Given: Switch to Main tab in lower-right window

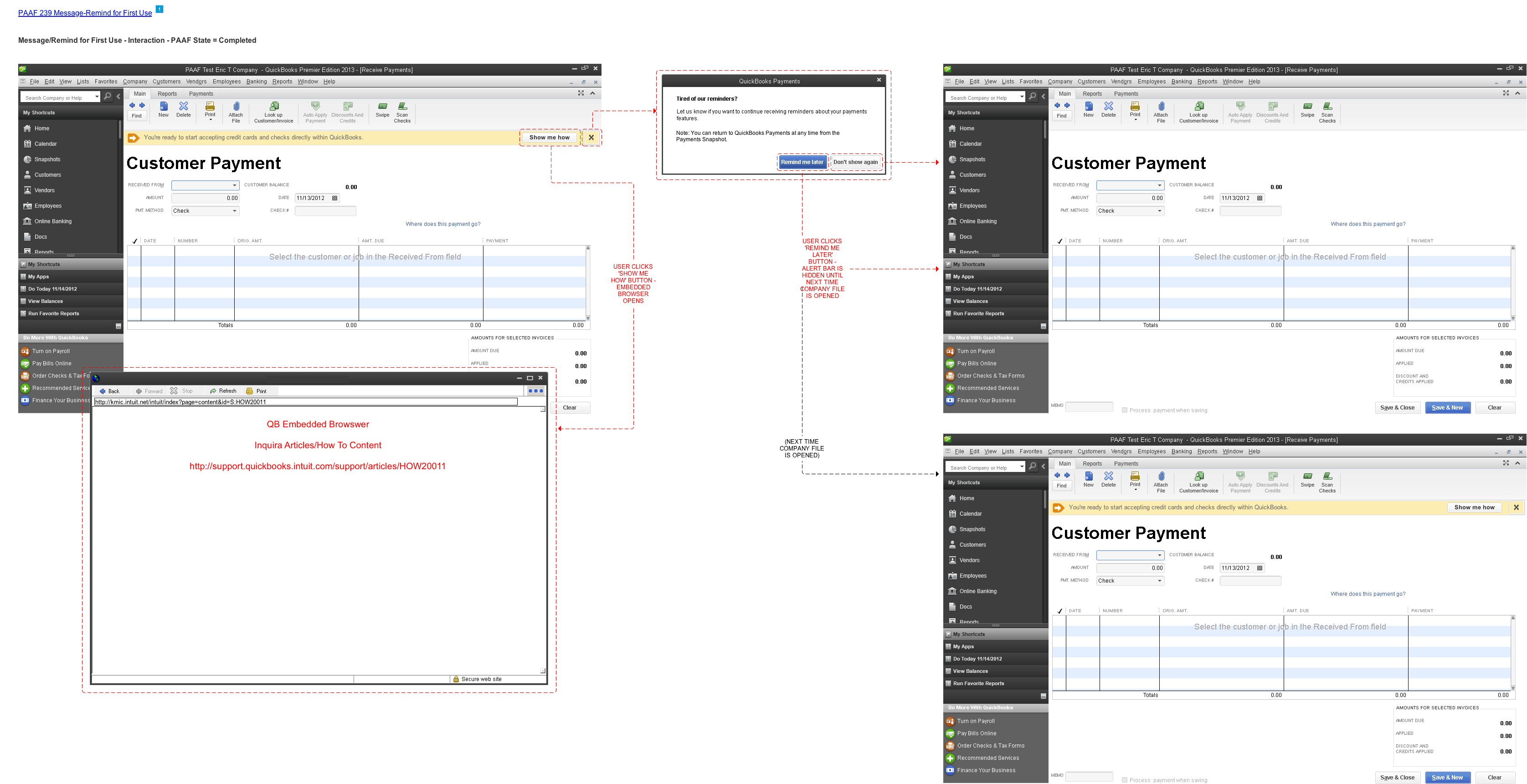Looking at the screenshot, I should click(1064, 463).
